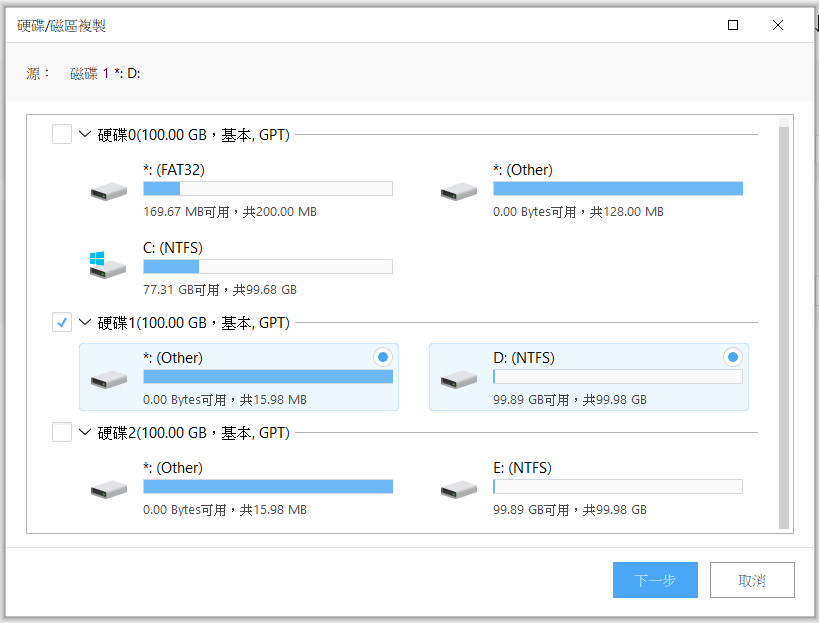Click the C: (NTFS) usage bar

(268, 267)
